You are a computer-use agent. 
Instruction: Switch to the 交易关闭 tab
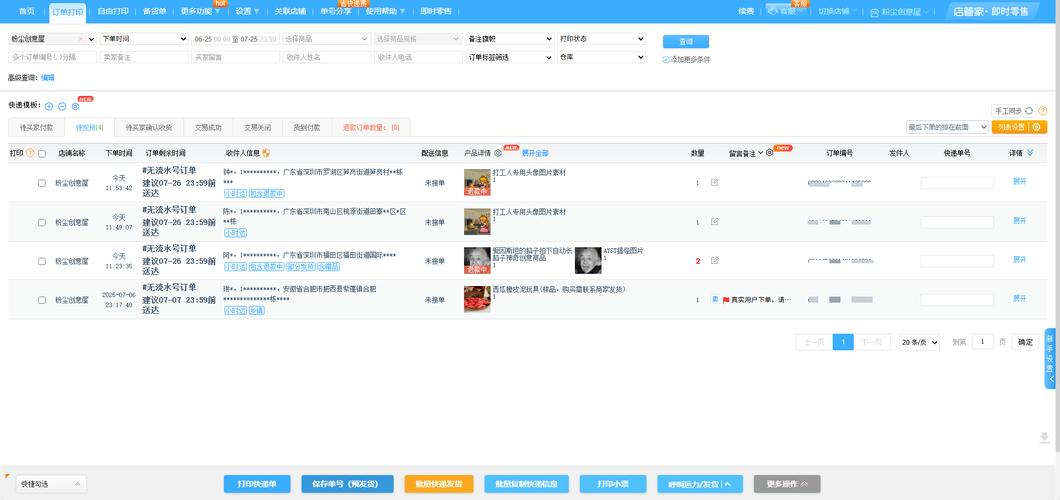(x=258, y=127)
